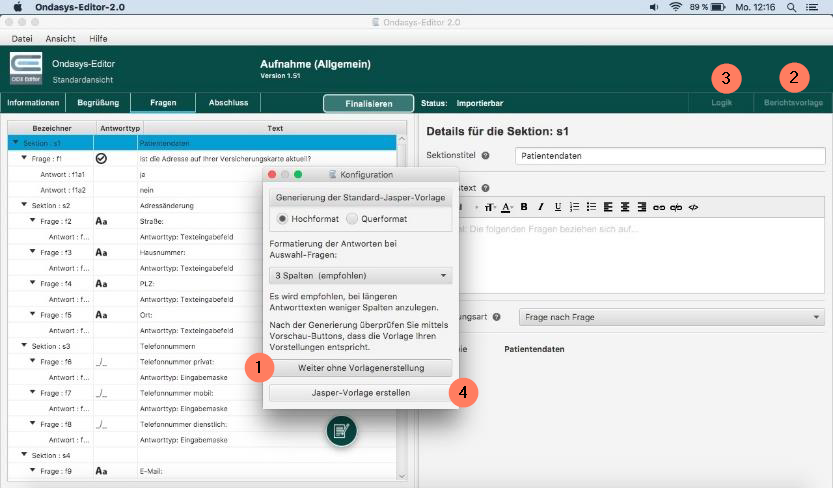
Task: Open the Notification Center icon
Action: [x=812, y=7]
